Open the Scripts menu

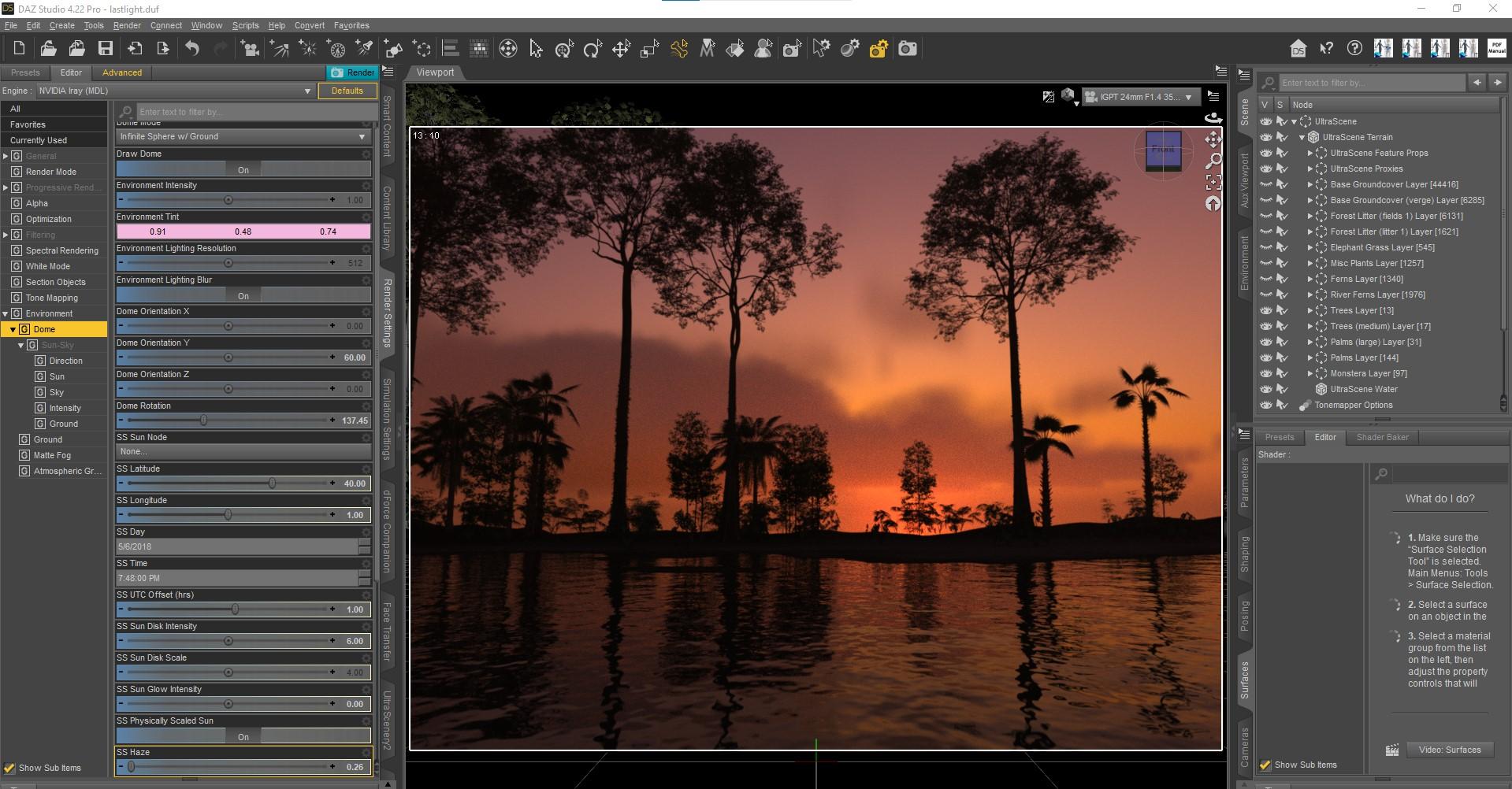point(245,25)
